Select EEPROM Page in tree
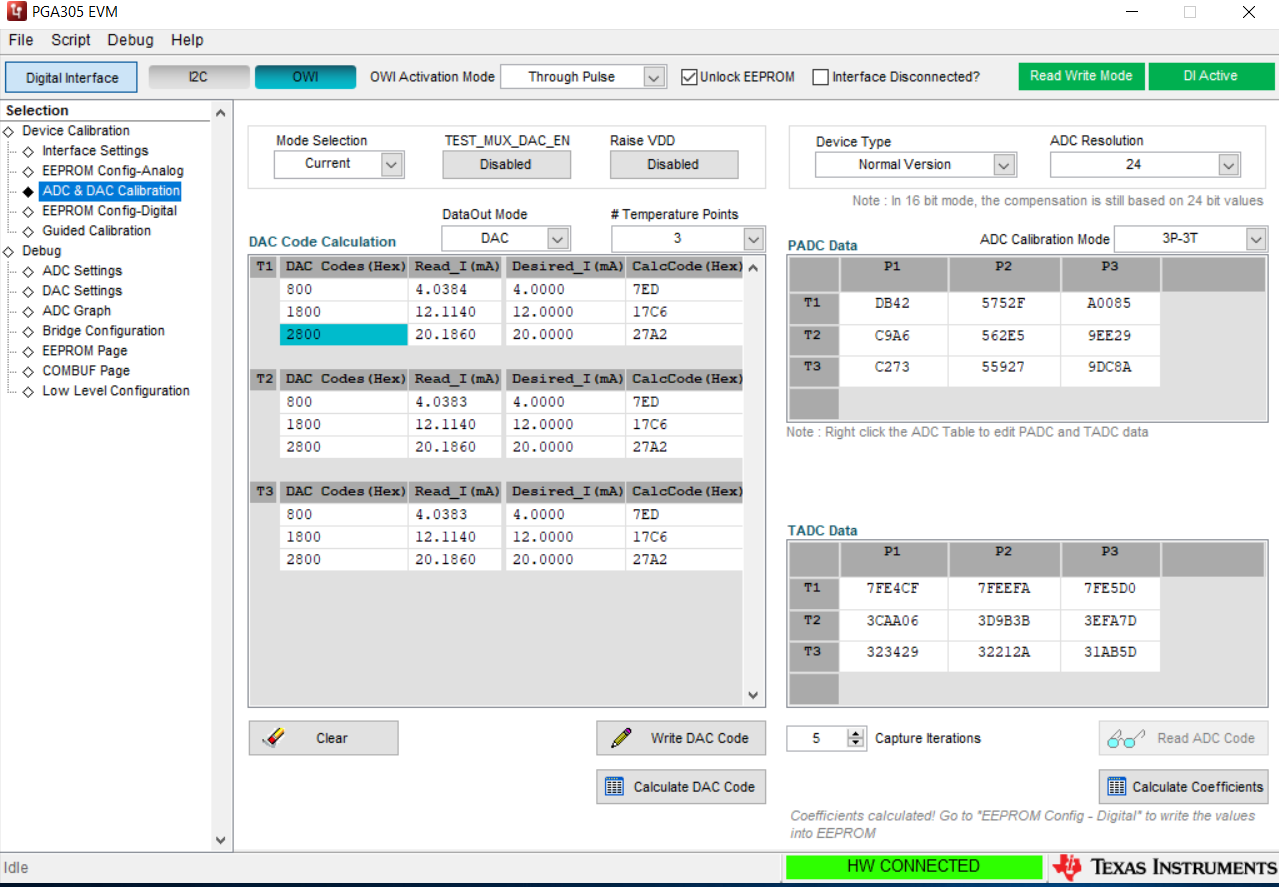The width and height of the screenshot is (1279, 887). click(85, 351)
